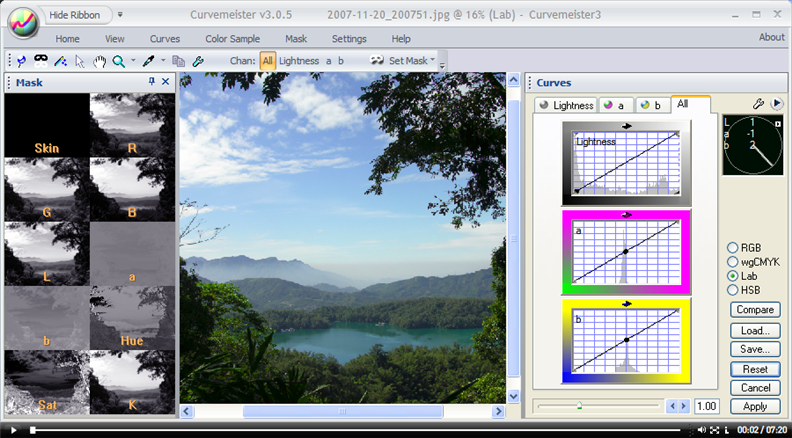Click the reverse arrow above Lightness curve
Viewport: 792px width, 438px height.
(x=627, y=126)
